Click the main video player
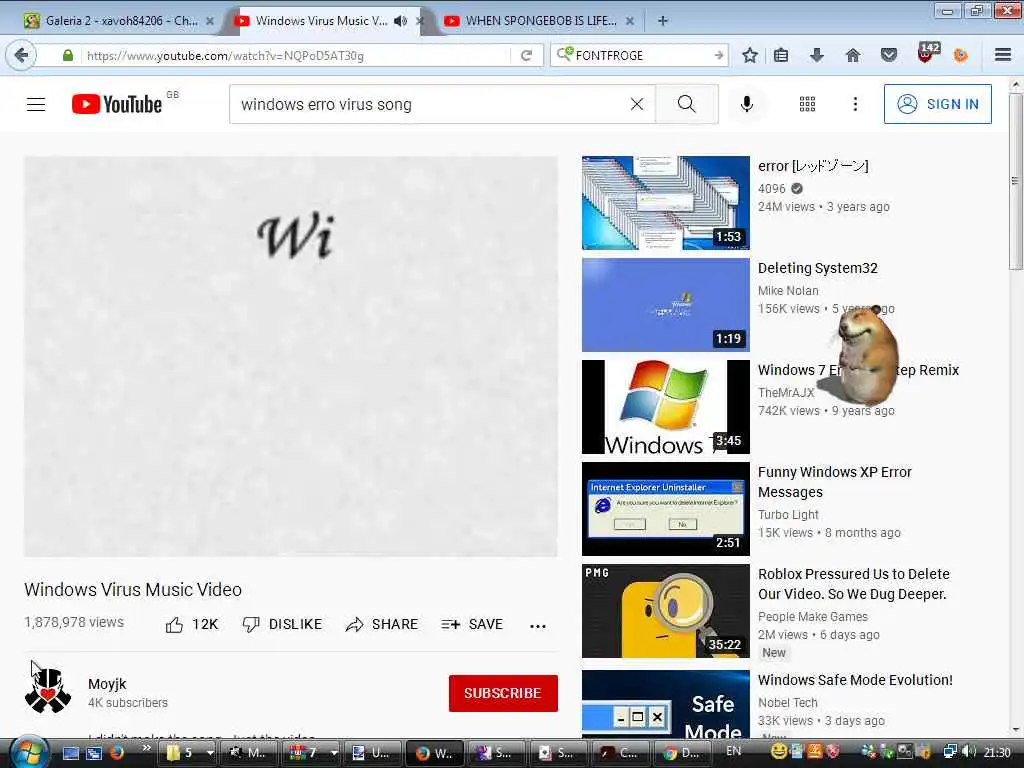Screen dimensions: 1024x768 [291, 356]
